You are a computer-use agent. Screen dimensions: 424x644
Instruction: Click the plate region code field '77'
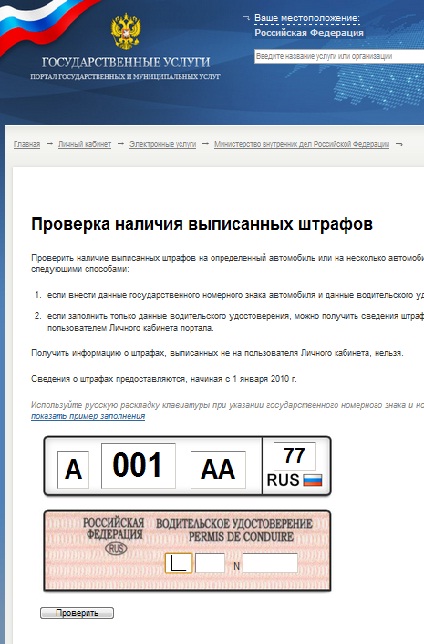pos(295,456)
